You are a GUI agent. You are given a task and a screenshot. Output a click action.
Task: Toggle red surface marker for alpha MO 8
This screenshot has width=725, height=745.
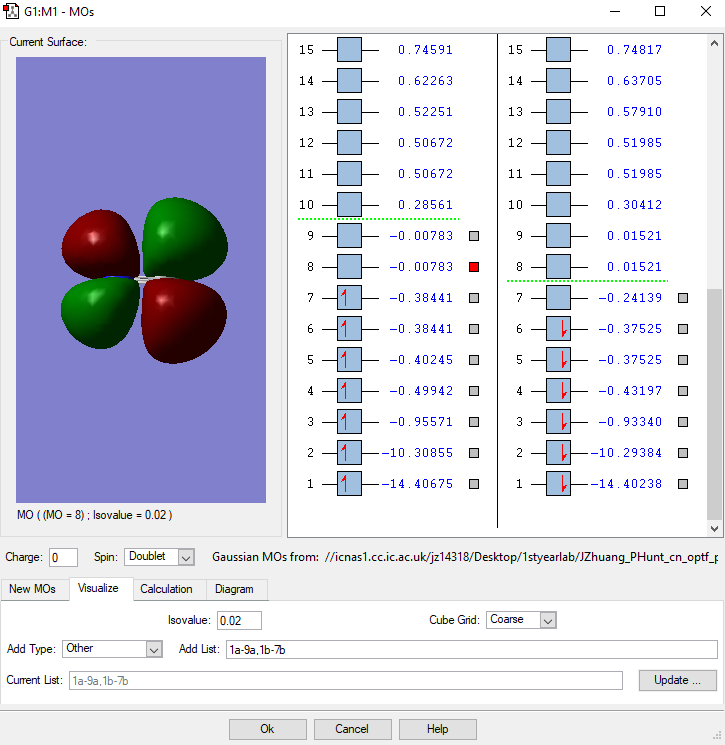[x=474, y=267]
